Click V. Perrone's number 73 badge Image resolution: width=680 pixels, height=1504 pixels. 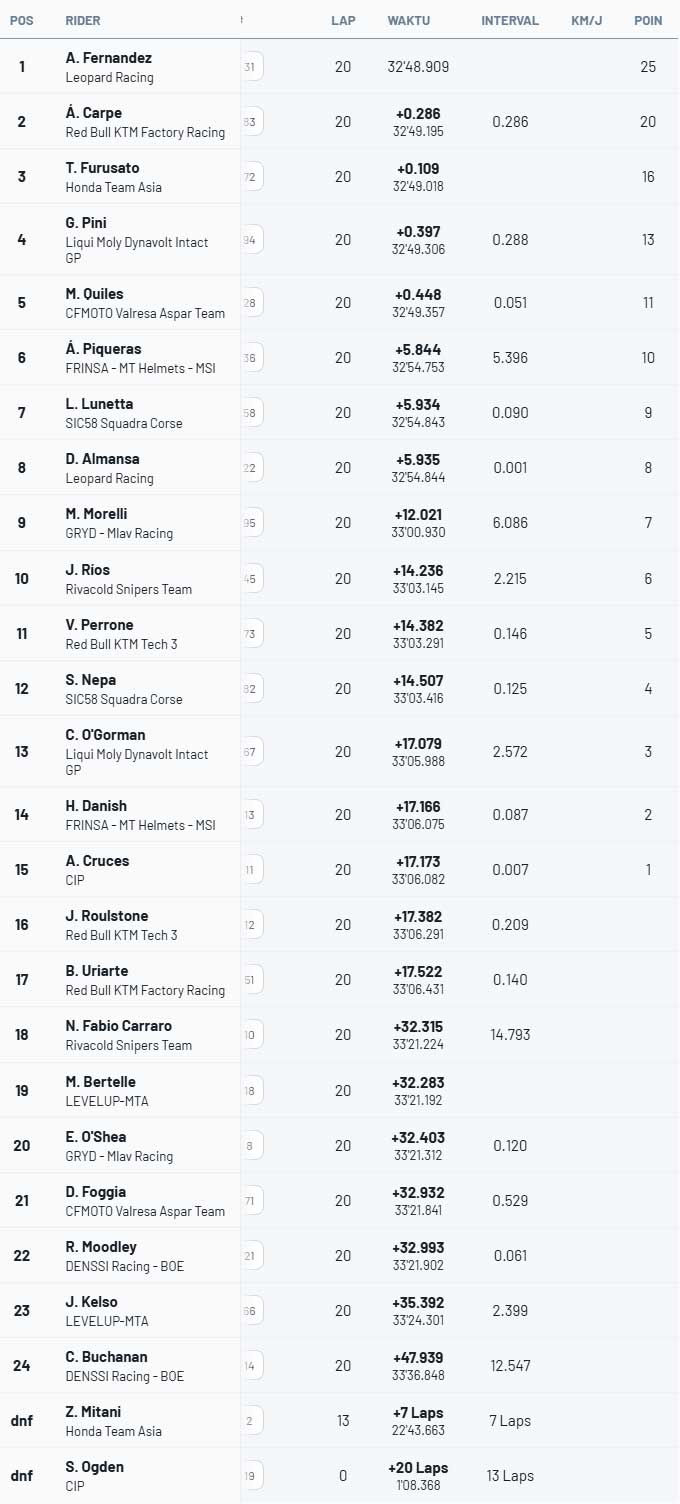point(250,633)
